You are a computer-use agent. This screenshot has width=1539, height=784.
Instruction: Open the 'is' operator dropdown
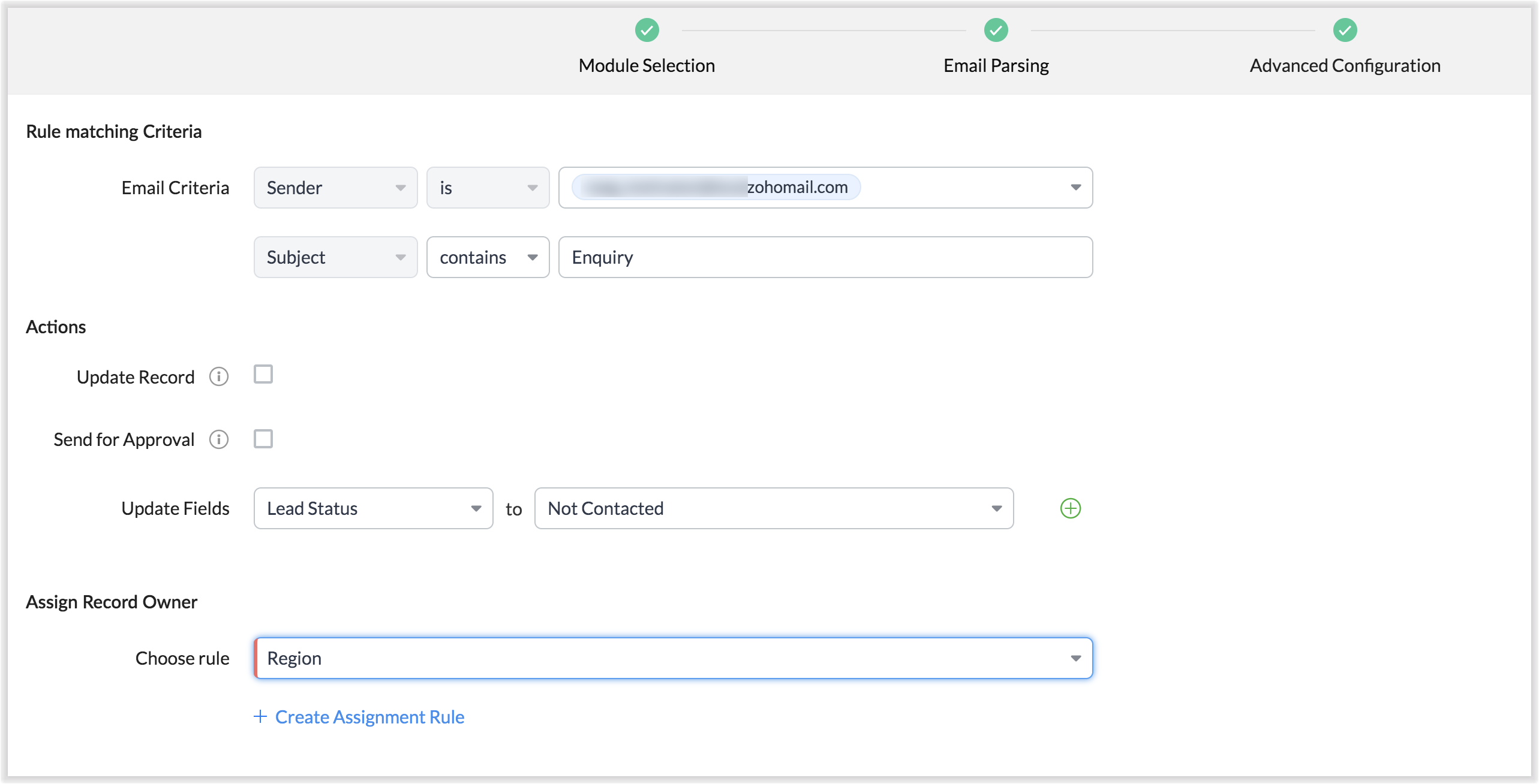[x=488, y=188]
